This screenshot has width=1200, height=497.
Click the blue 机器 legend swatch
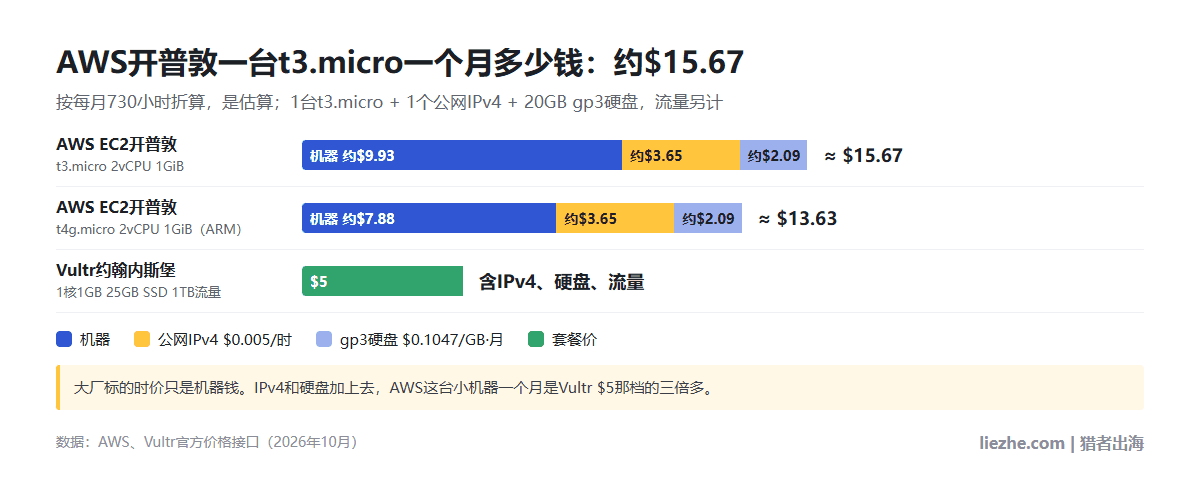point(64,340)
